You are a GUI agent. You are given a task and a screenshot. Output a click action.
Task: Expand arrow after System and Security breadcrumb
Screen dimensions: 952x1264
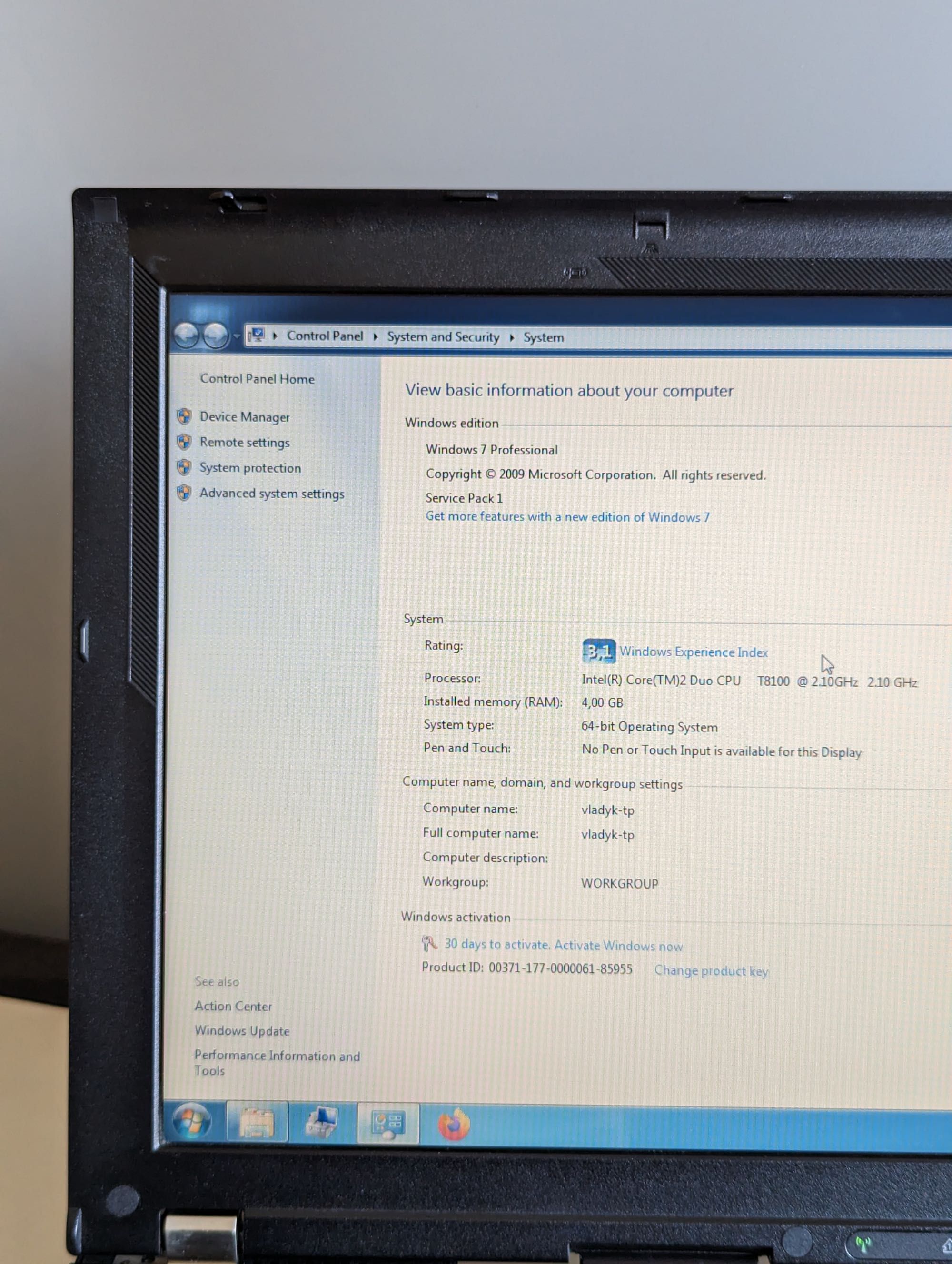[511, 338]
